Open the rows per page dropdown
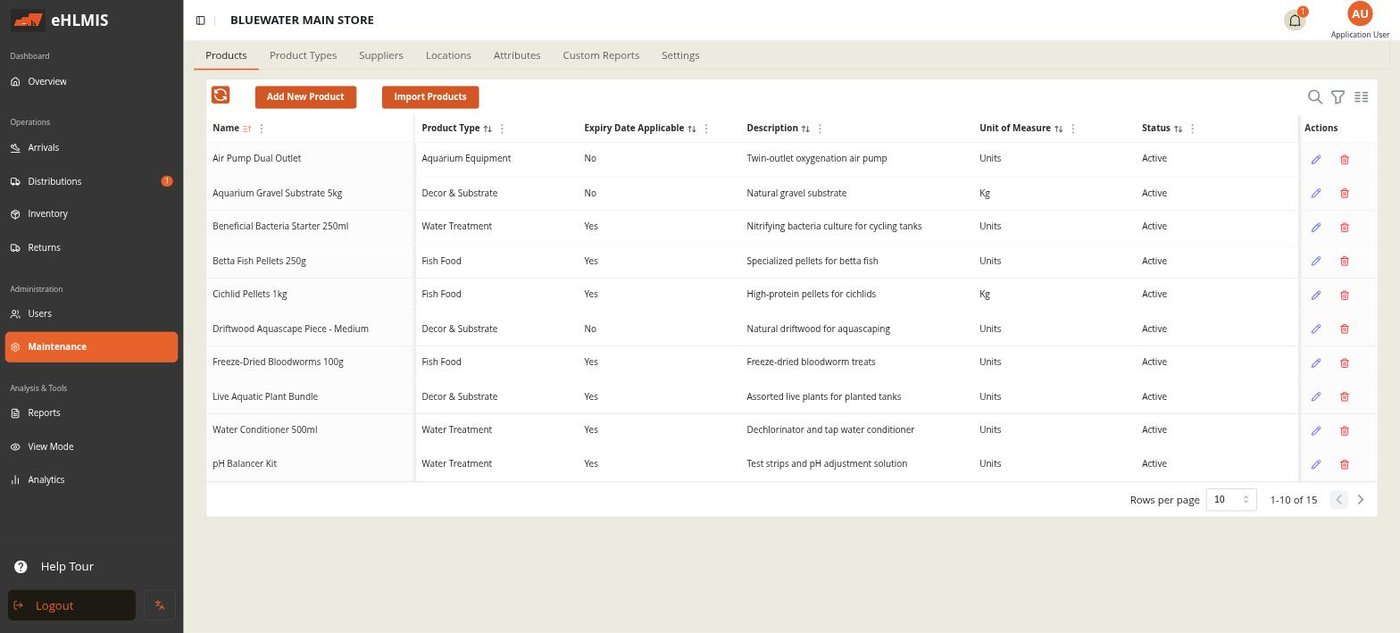The width and height of the screenshot is (1400, 633). (1231, 499)
